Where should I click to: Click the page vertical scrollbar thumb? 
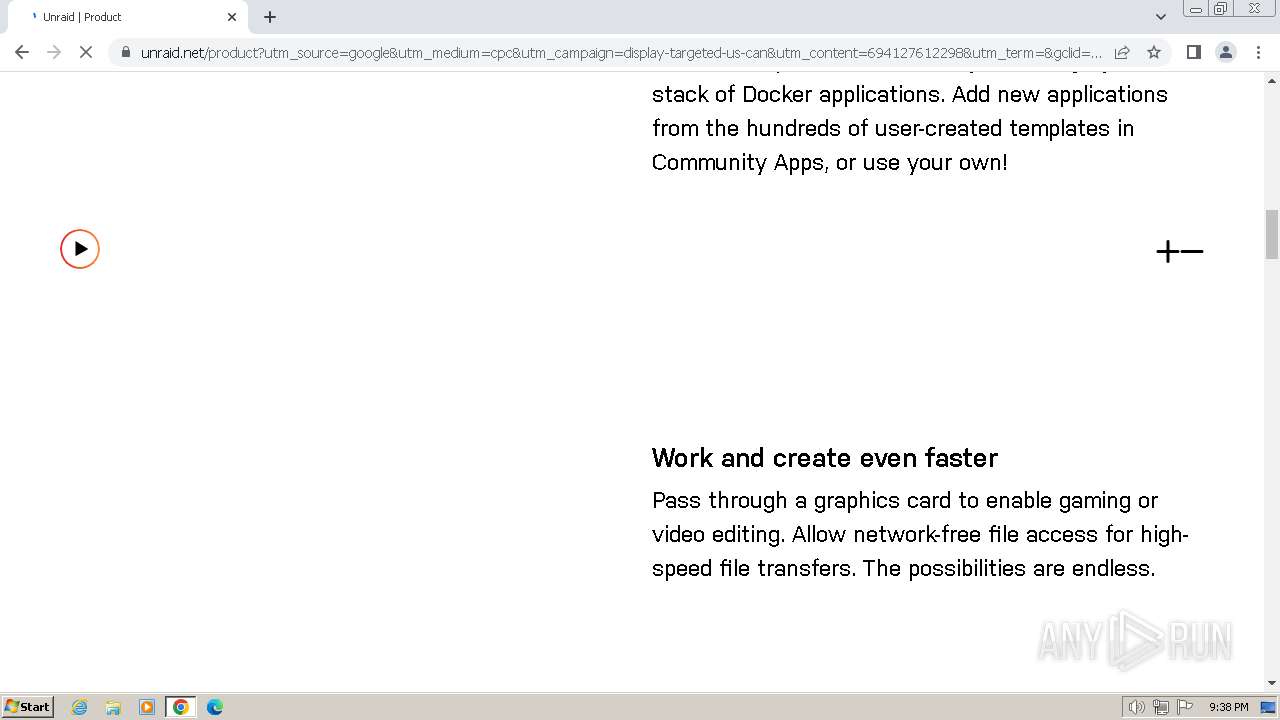pos(1272,234)
